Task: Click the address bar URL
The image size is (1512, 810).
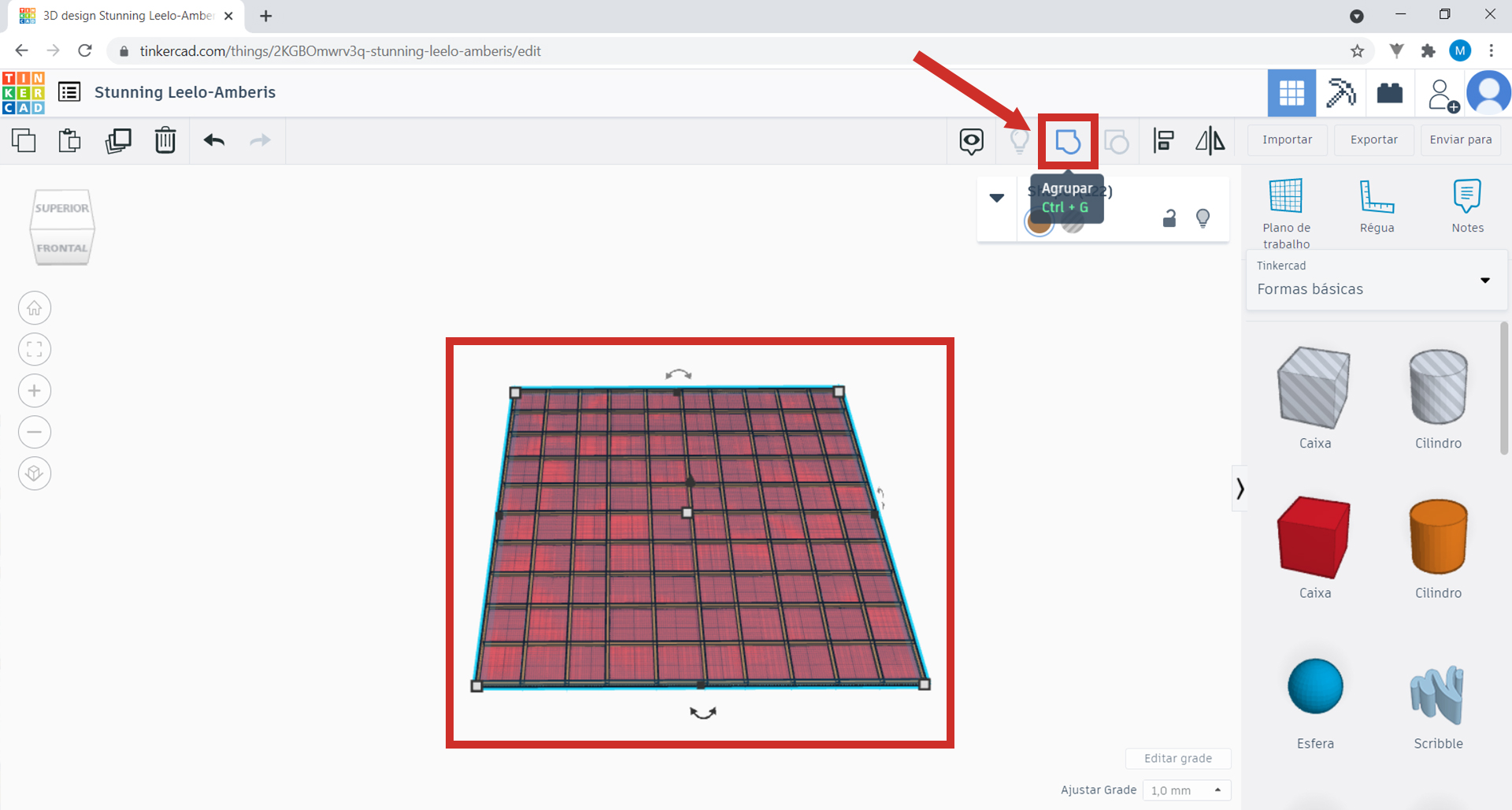Action: coord(340,51)
